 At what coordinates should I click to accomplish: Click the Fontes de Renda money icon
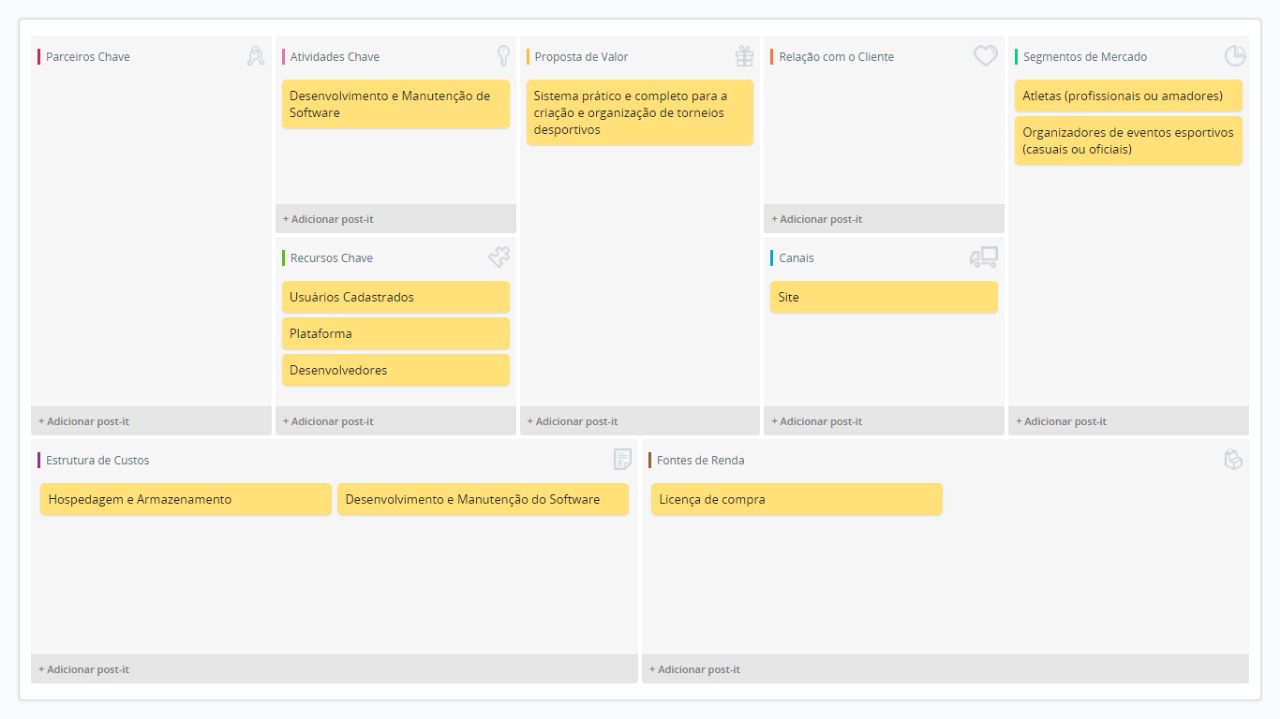1233,460
